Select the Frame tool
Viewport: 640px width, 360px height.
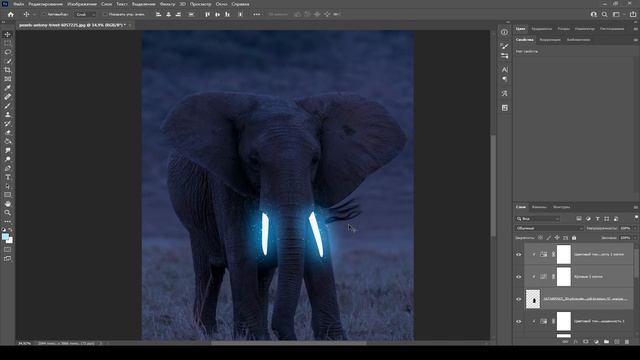pyautogui.click(x=7, y=79)
